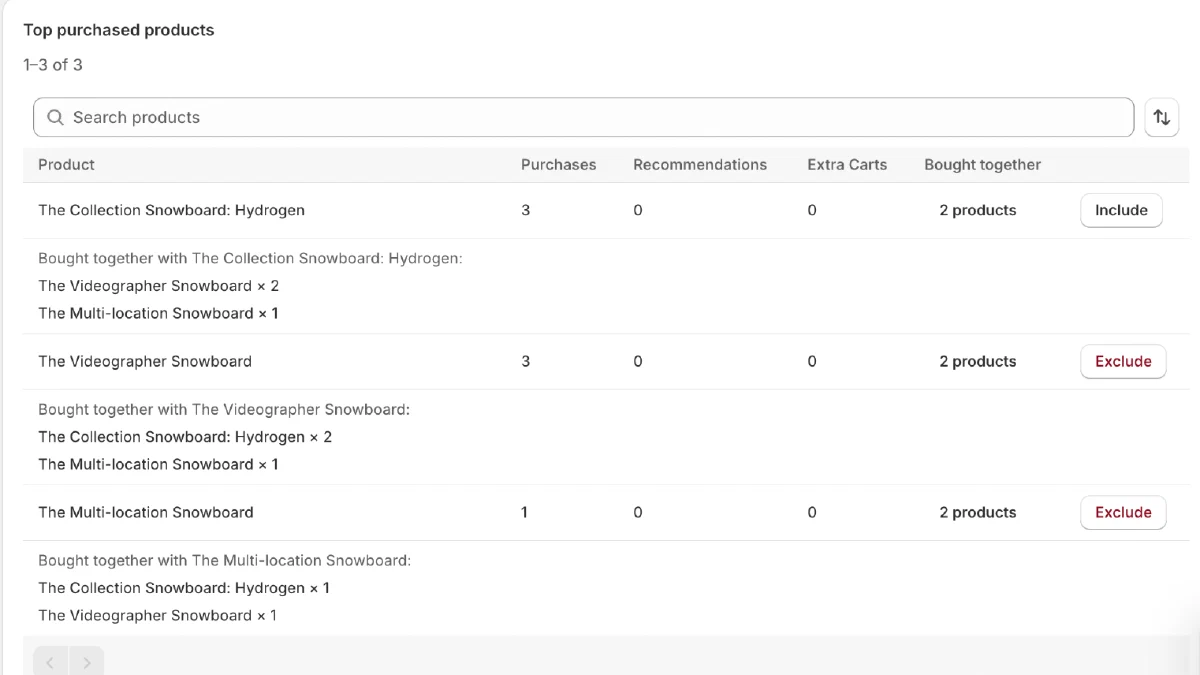Viewport: 1200px width, 675px height.
Task: Expand 2 products for Multi-location row
Action: click(x=977, y=512)
